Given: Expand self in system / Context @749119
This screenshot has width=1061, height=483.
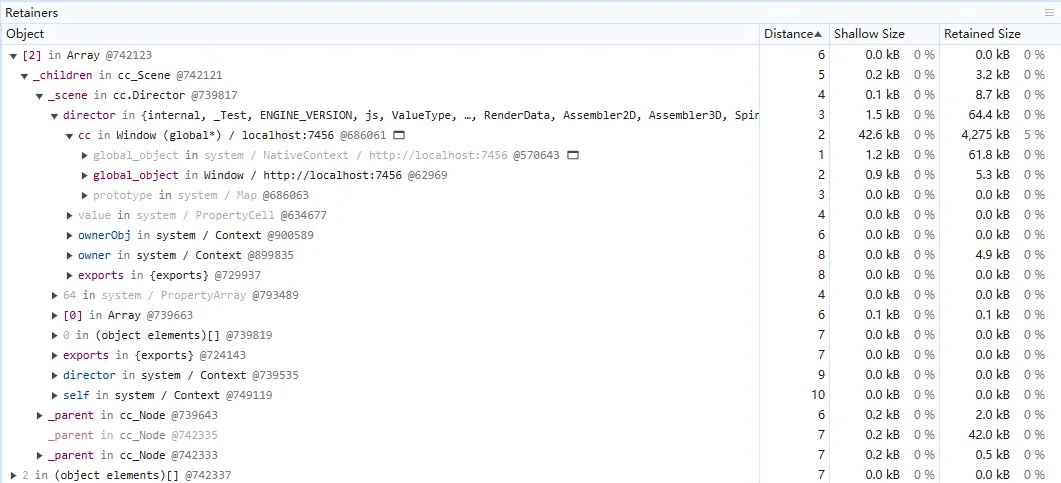Looking at the screenshot, I should [55, 395].
